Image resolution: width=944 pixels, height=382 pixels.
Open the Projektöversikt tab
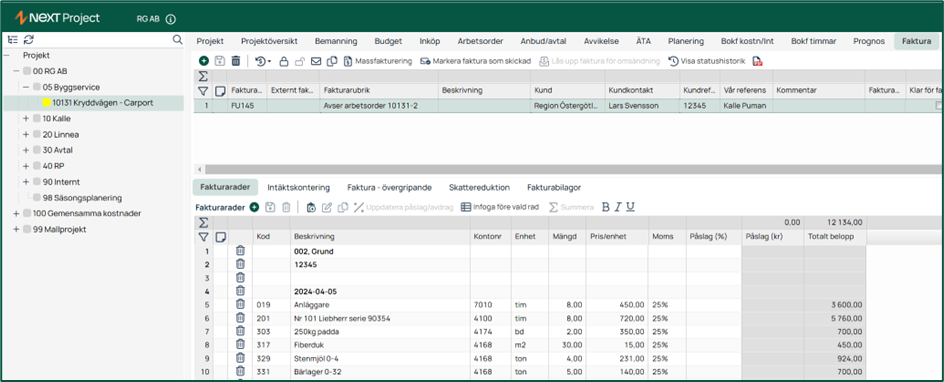click(269, 42)
